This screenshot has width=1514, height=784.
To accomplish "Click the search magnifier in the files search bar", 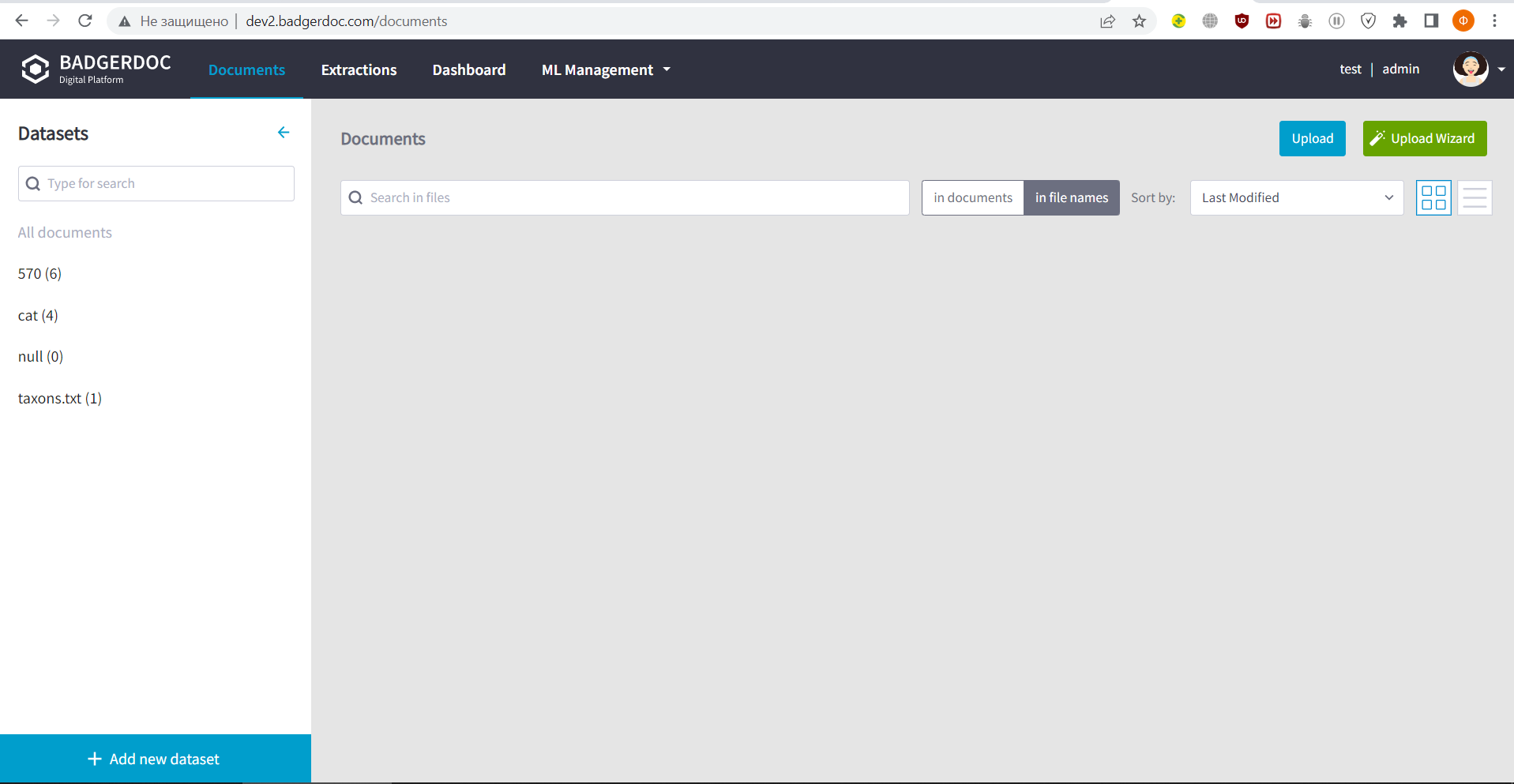I will click(355, 197).
